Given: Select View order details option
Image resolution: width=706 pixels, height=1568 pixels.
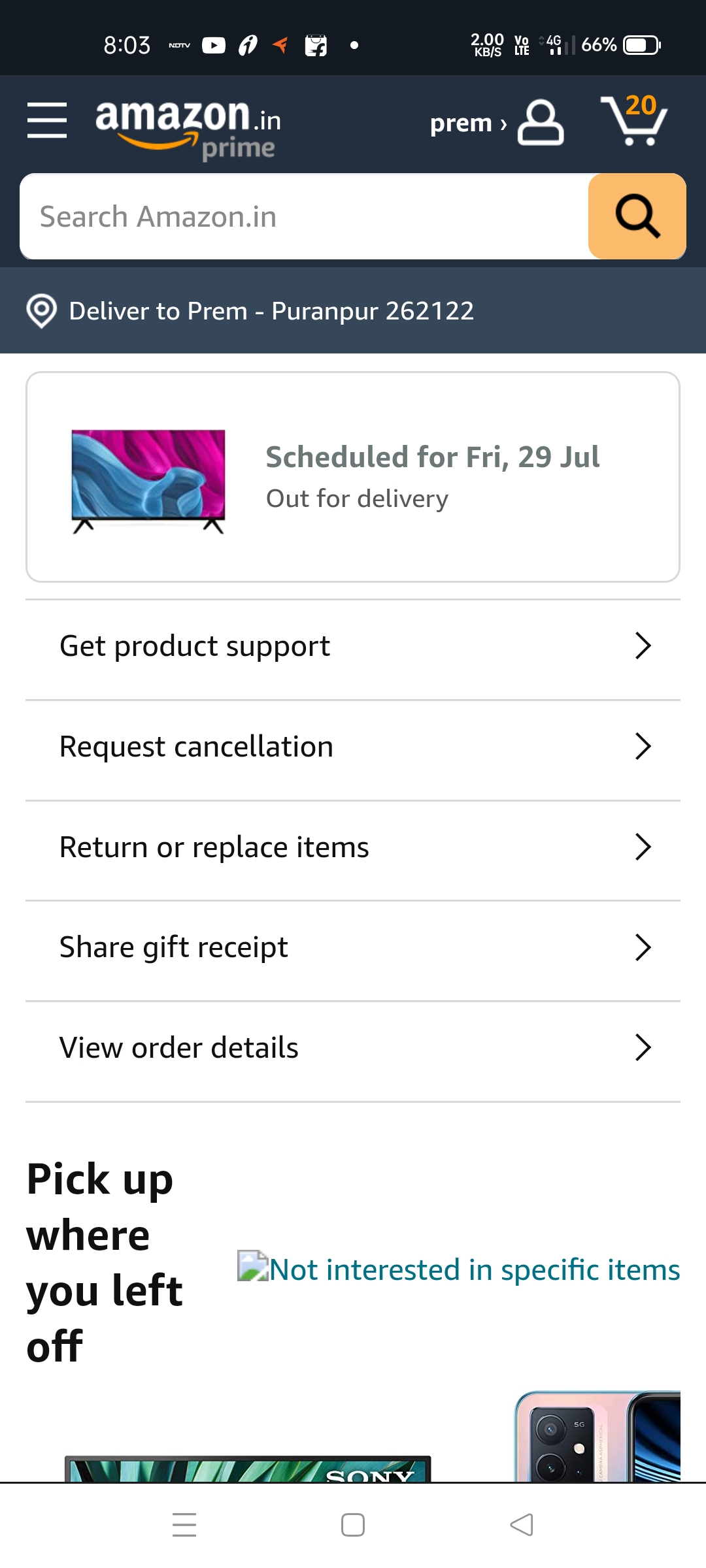Looking at the screenshot, I should [179, 1048].
